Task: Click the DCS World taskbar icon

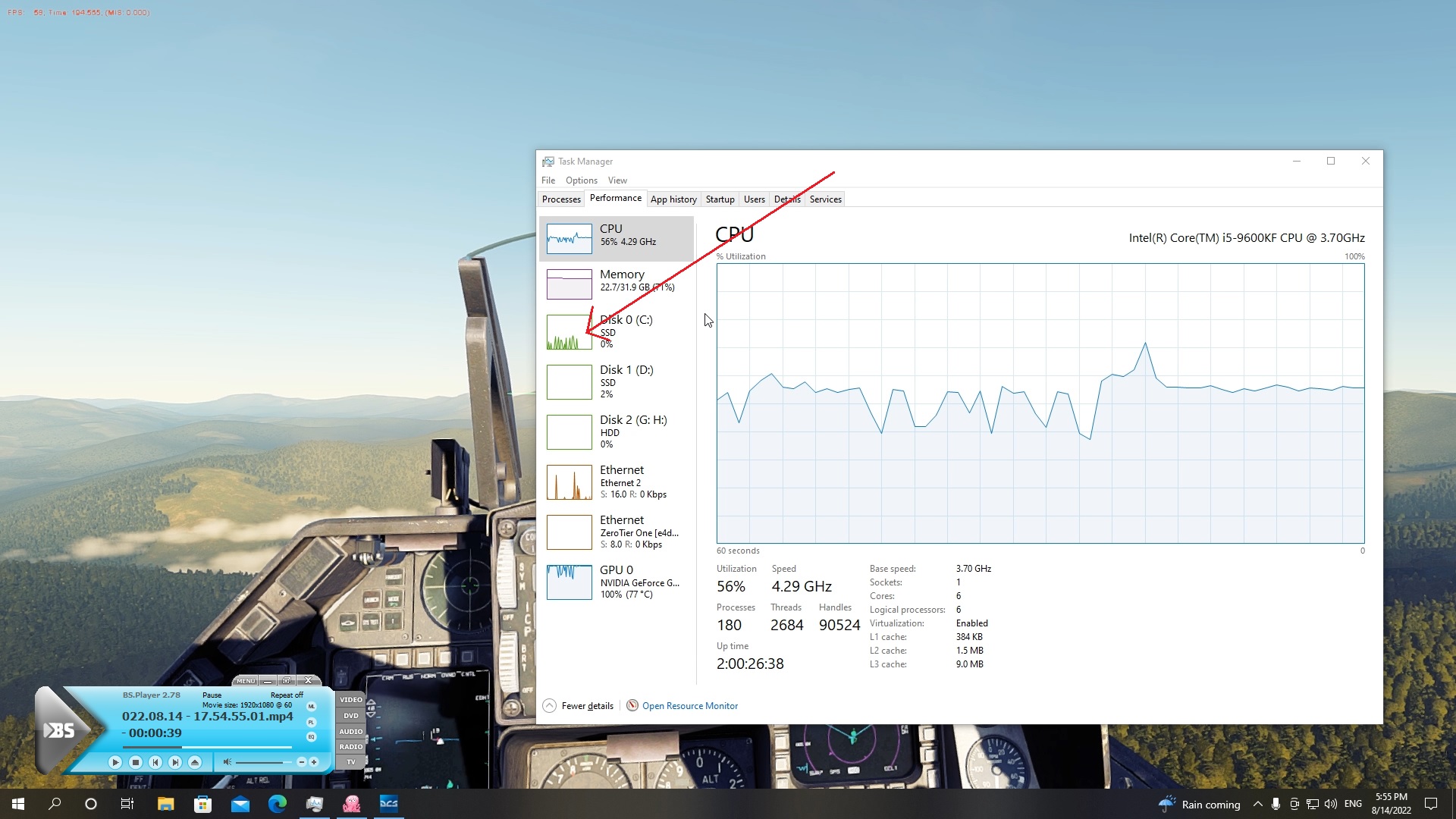Action: point(389,804)
